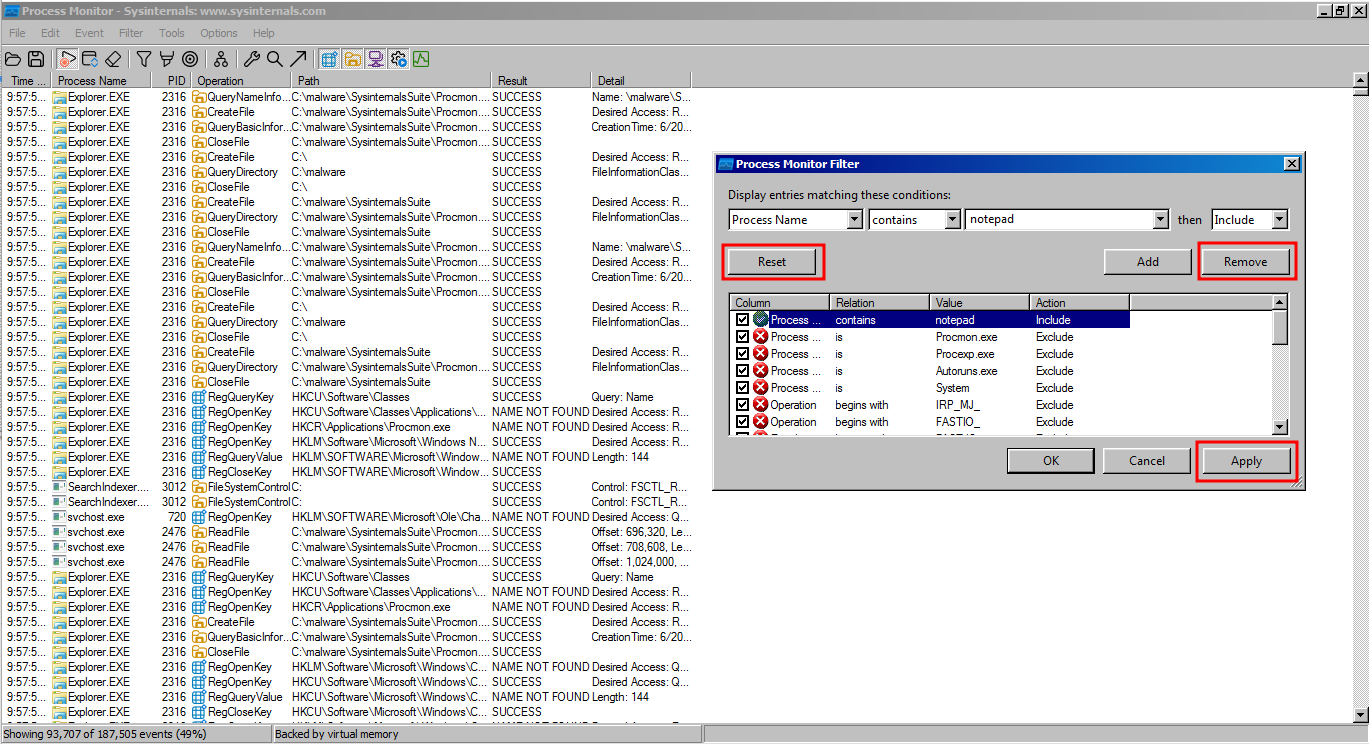1369x744 pixels.
Task: Click the wrench tools toolbar icon
Action: coord(252,59)
